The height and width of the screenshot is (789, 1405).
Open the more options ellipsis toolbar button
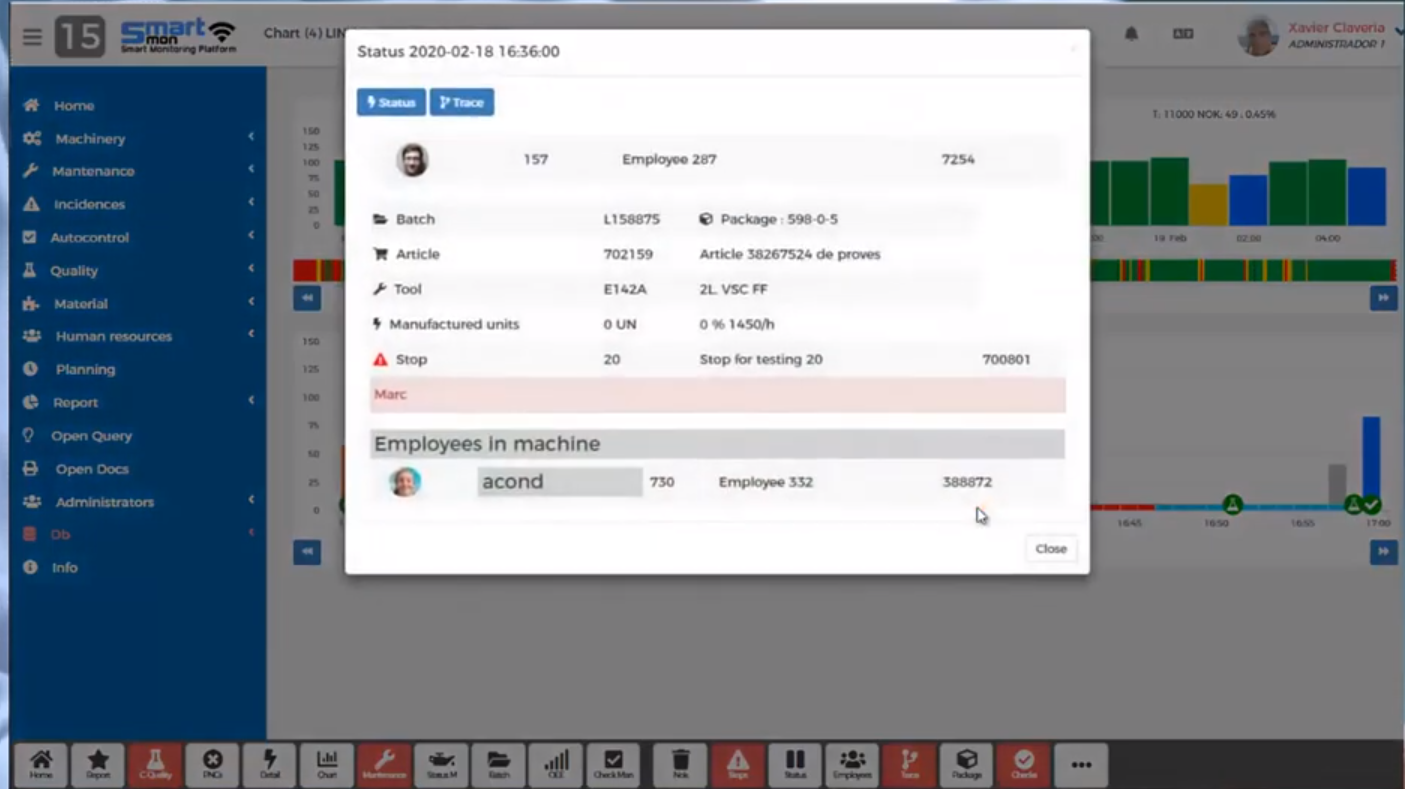tap(1080, 765)
